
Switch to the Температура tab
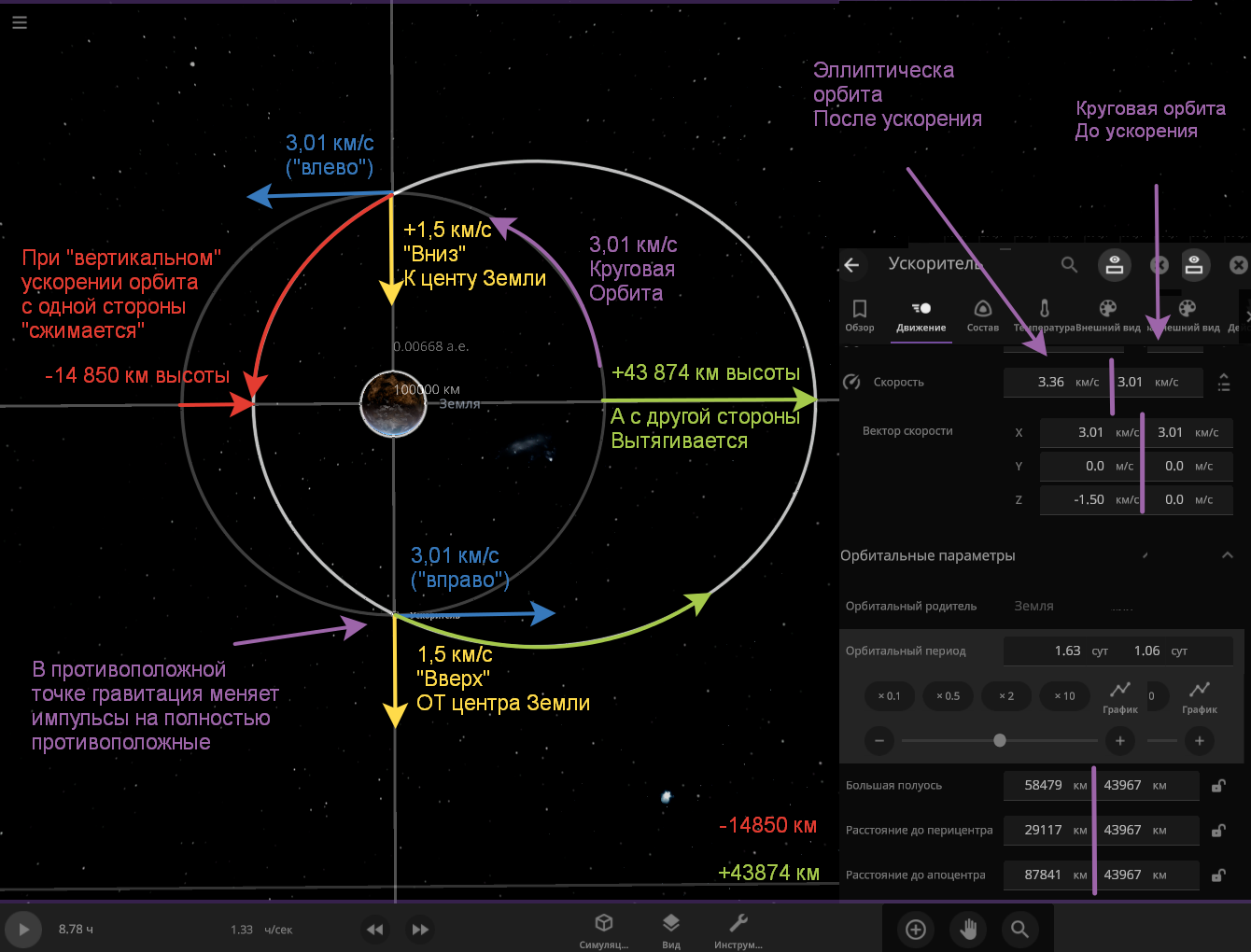pyautogui.click(x=1044, y=316)
